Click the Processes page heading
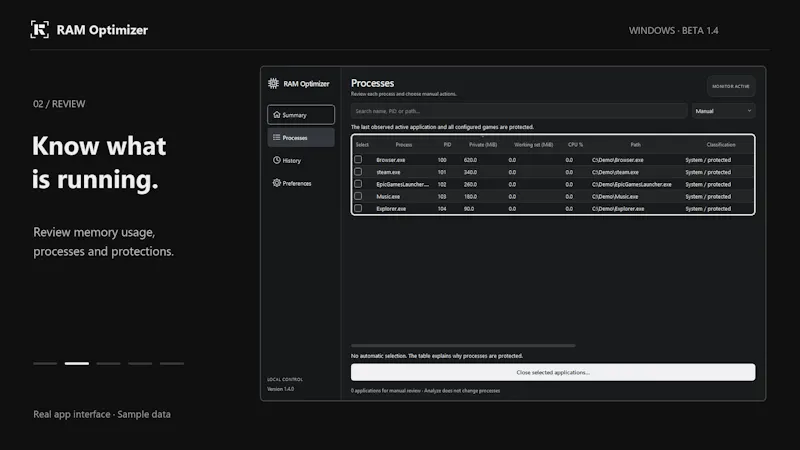The width and height of the screenshot is (800, 450). [372, 83]
